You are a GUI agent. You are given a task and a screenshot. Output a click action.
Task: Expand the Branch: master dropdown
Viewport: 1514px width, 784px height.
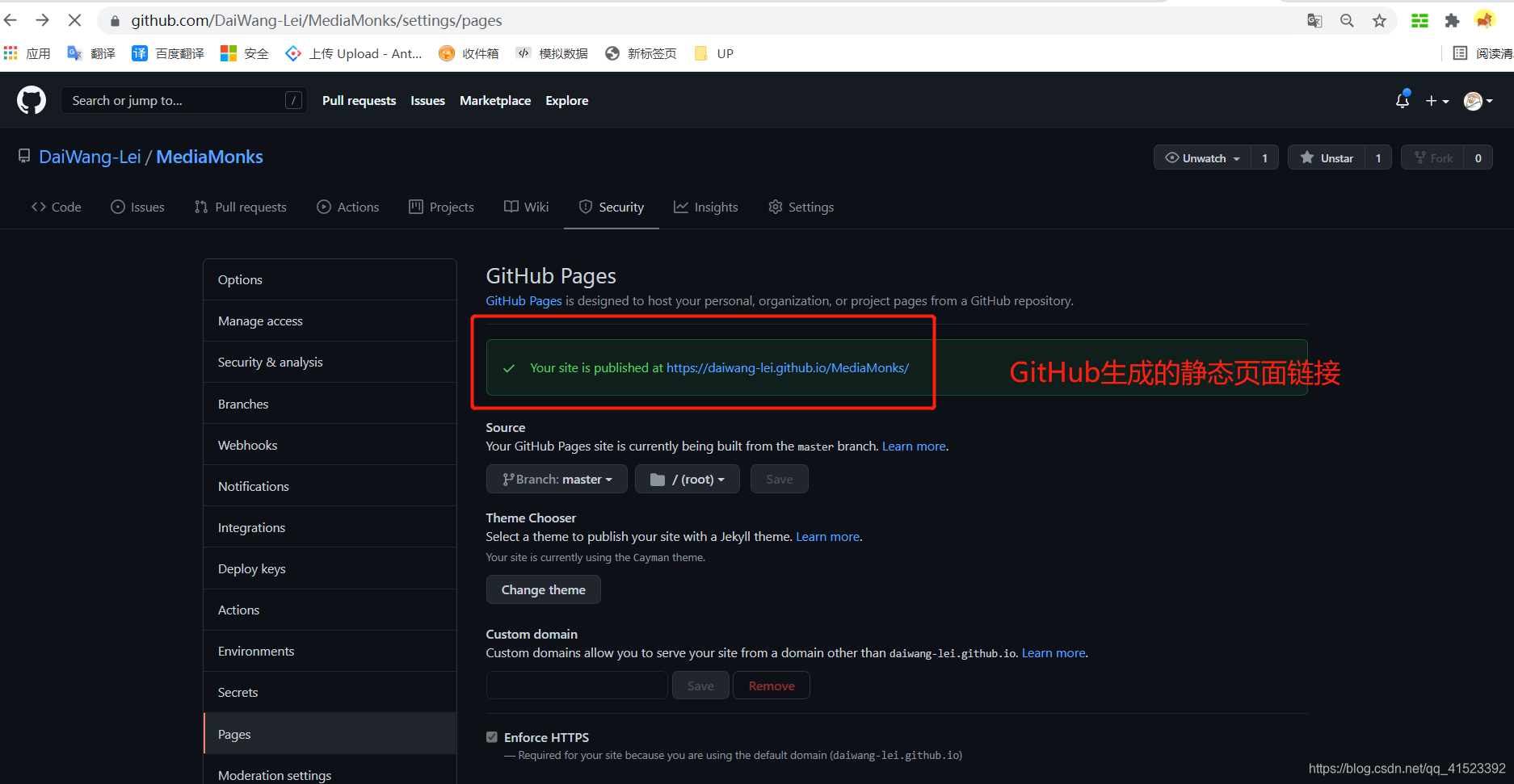click(557, 480)
